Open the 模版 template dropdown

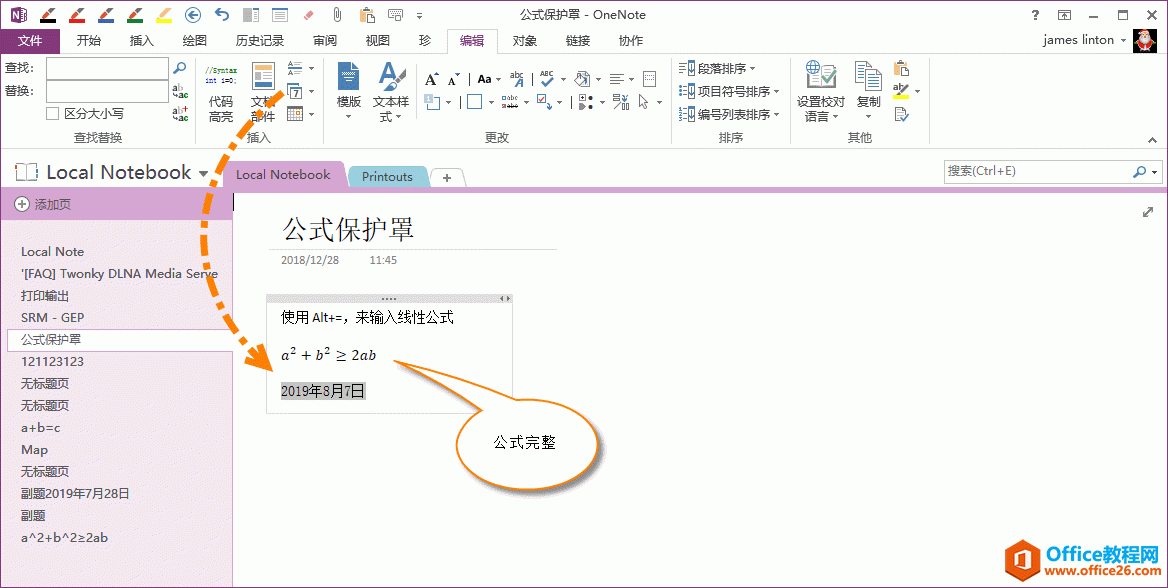click(348, 92)
